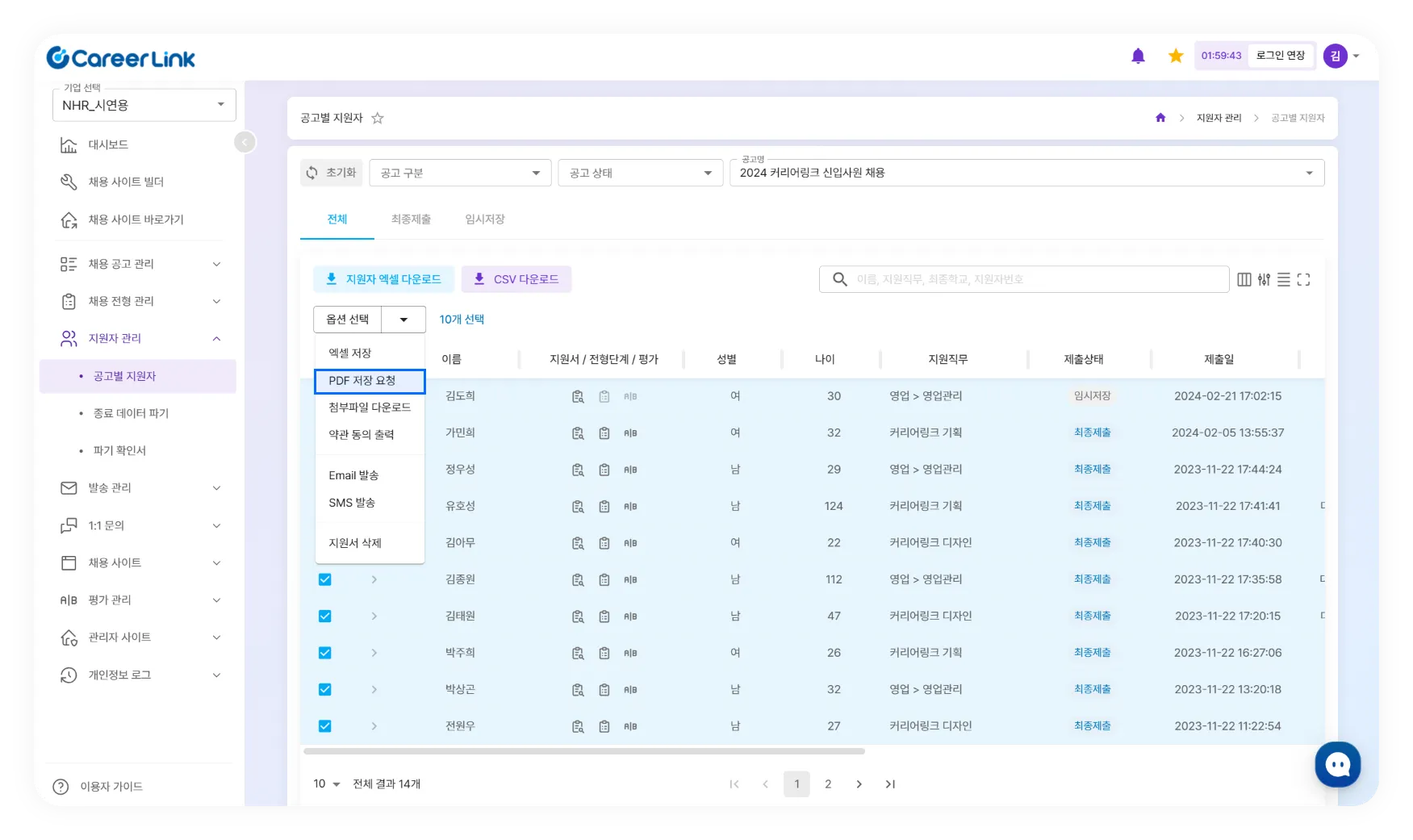This screenshot has width=1413, height=840.
Task: Change row density with the lines icon
Action: (x=1284, y=279)
